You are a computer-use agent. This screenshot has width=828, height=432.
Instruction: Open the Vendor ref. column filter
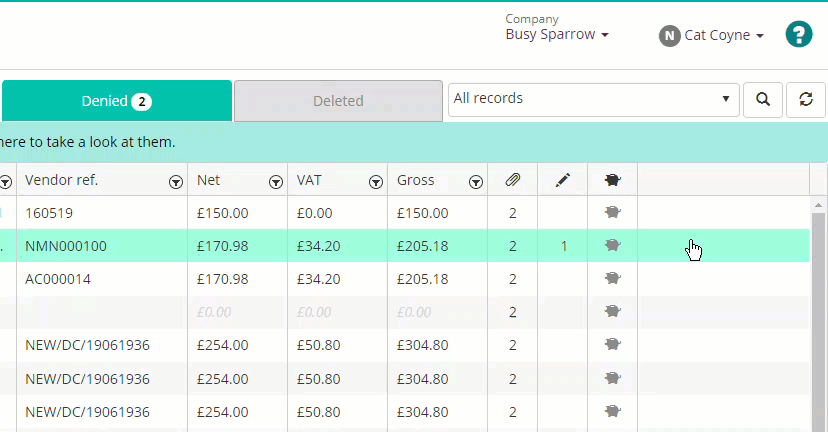point(176,182)
